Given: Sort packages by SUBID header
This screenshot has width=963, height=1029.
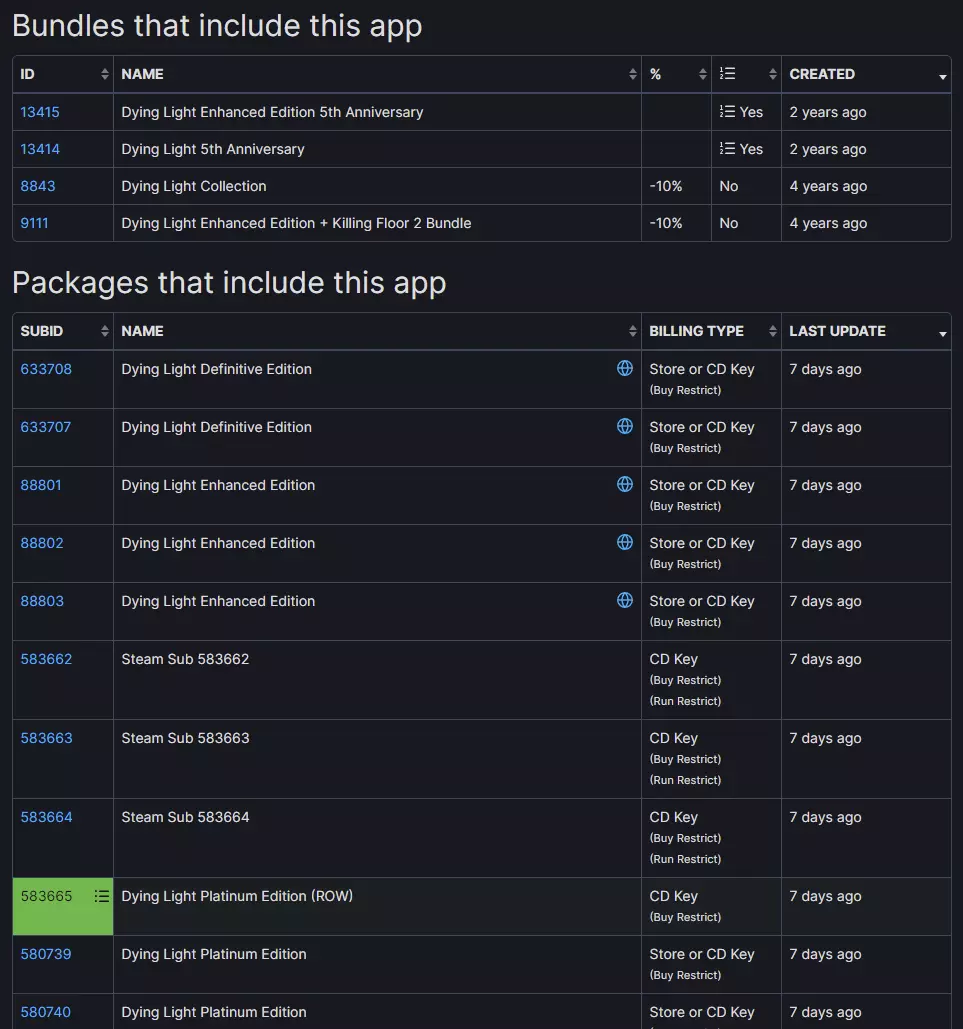Looking at the screenshot, I should (x=63, y=331).
